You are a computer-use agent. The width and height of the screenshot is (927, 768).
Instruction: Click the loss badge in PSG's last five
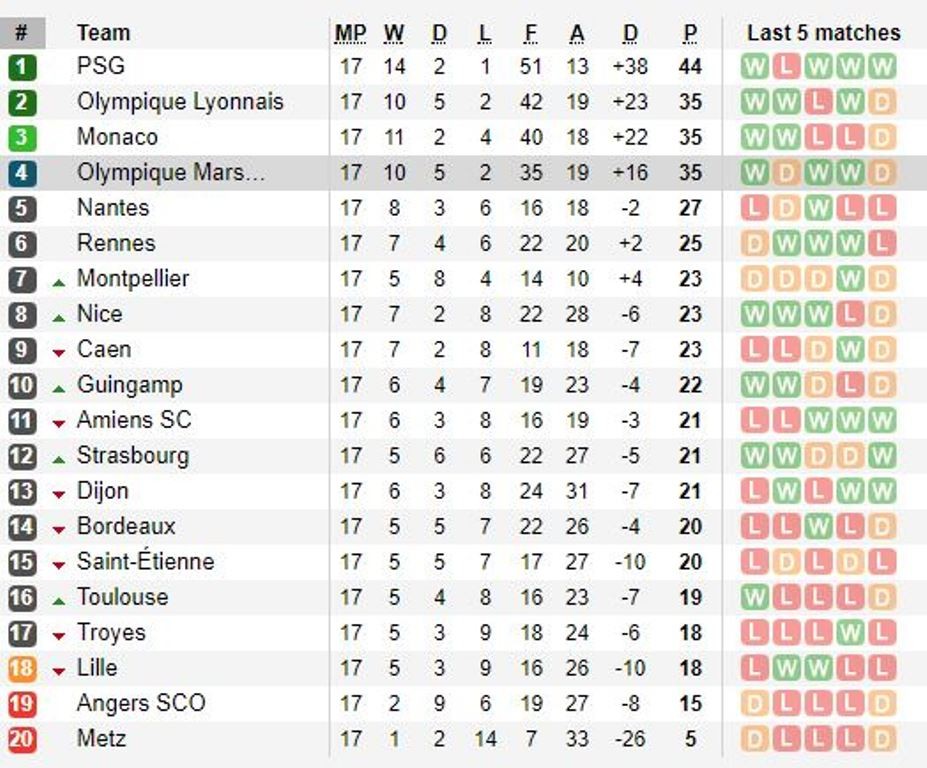coord(787,67)
